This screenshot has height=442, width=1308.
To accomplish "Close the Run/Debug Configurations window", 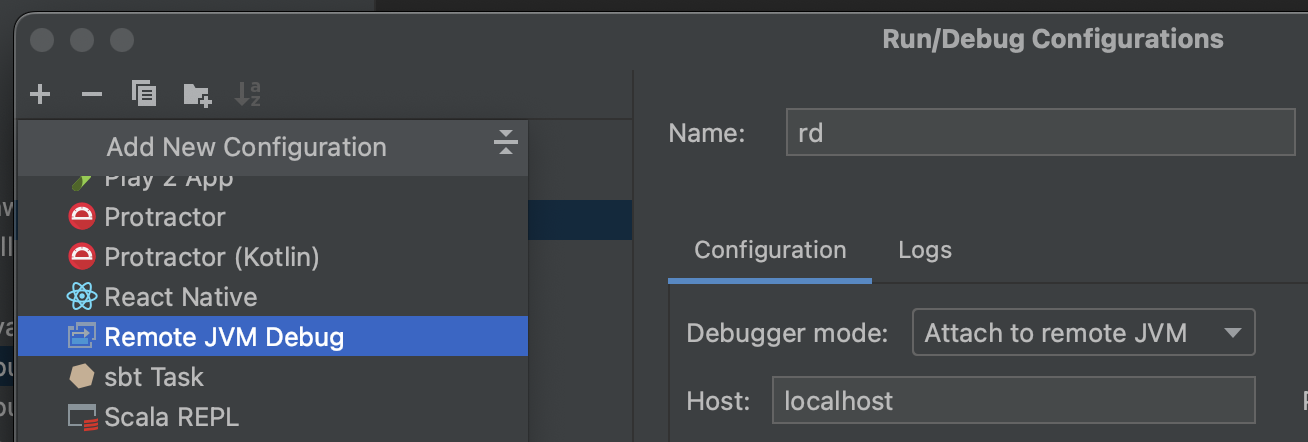I will [42, 41].
